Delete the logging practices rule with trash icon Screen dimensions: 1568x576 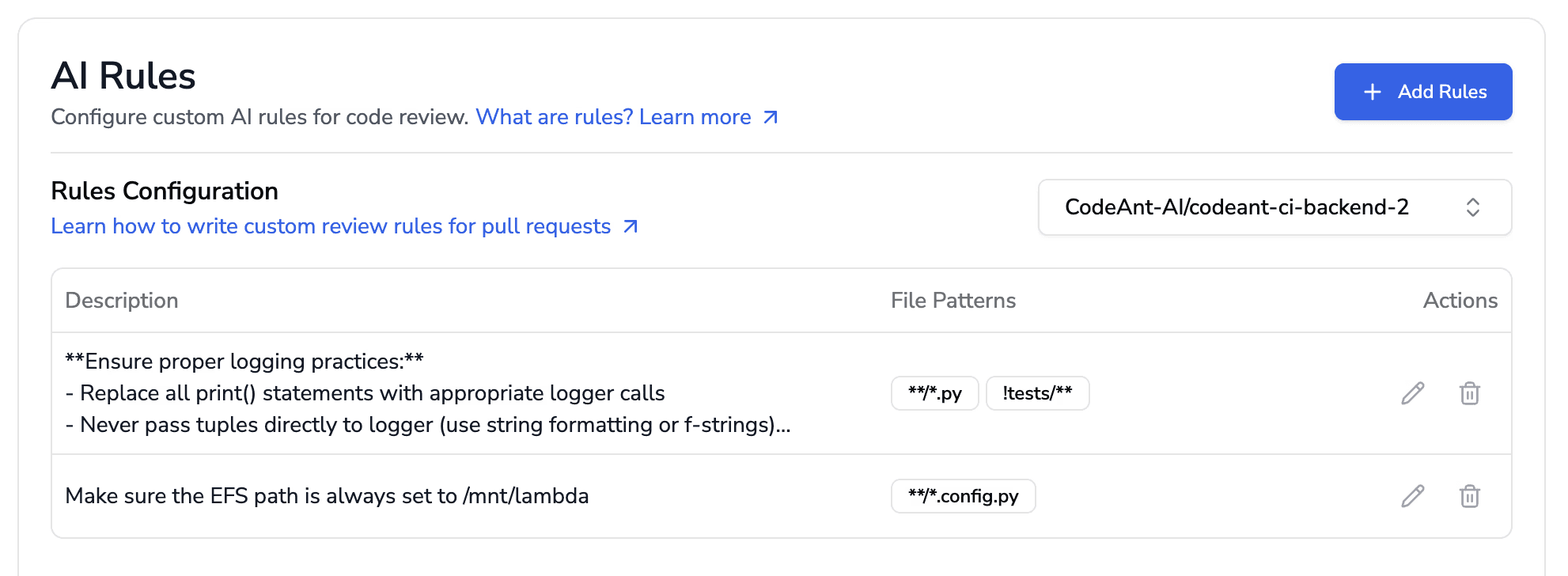(x=1469, y=393)
